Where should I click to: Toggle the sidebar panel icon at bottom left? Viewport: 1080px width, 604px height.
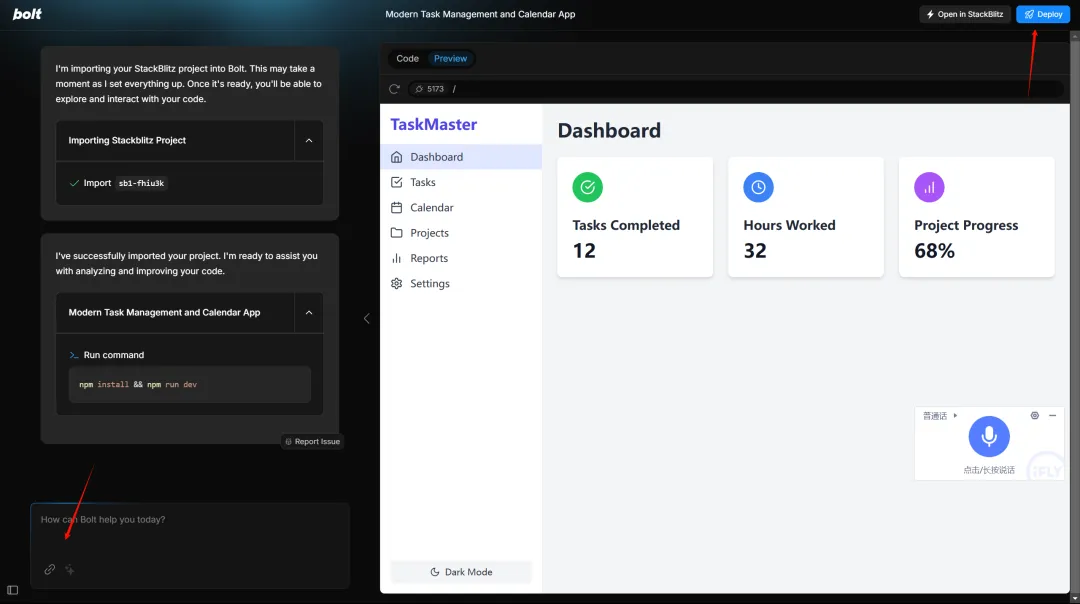12,590
